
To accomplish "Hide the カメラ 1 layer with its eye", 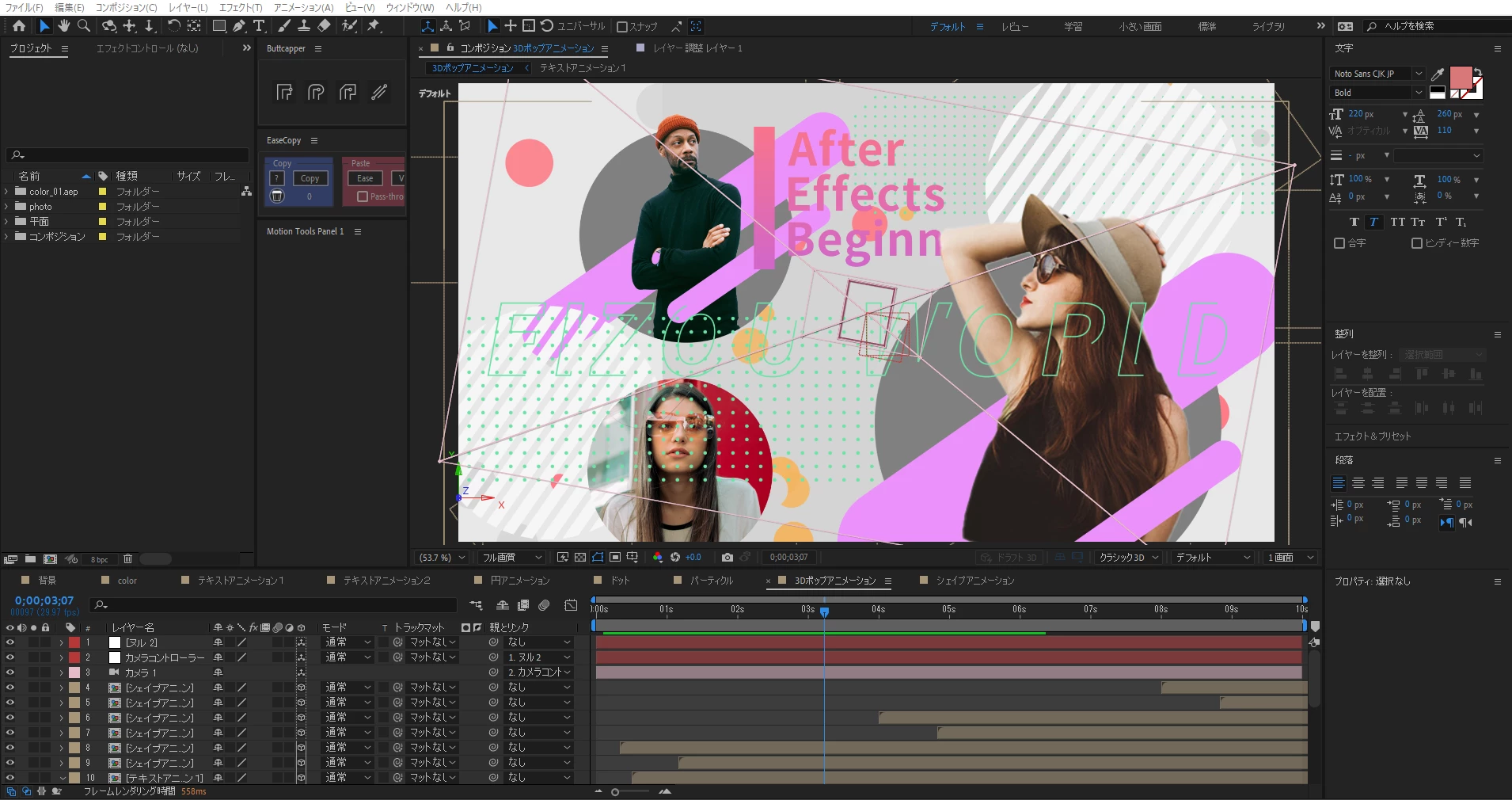I will (x=10, y=672).
